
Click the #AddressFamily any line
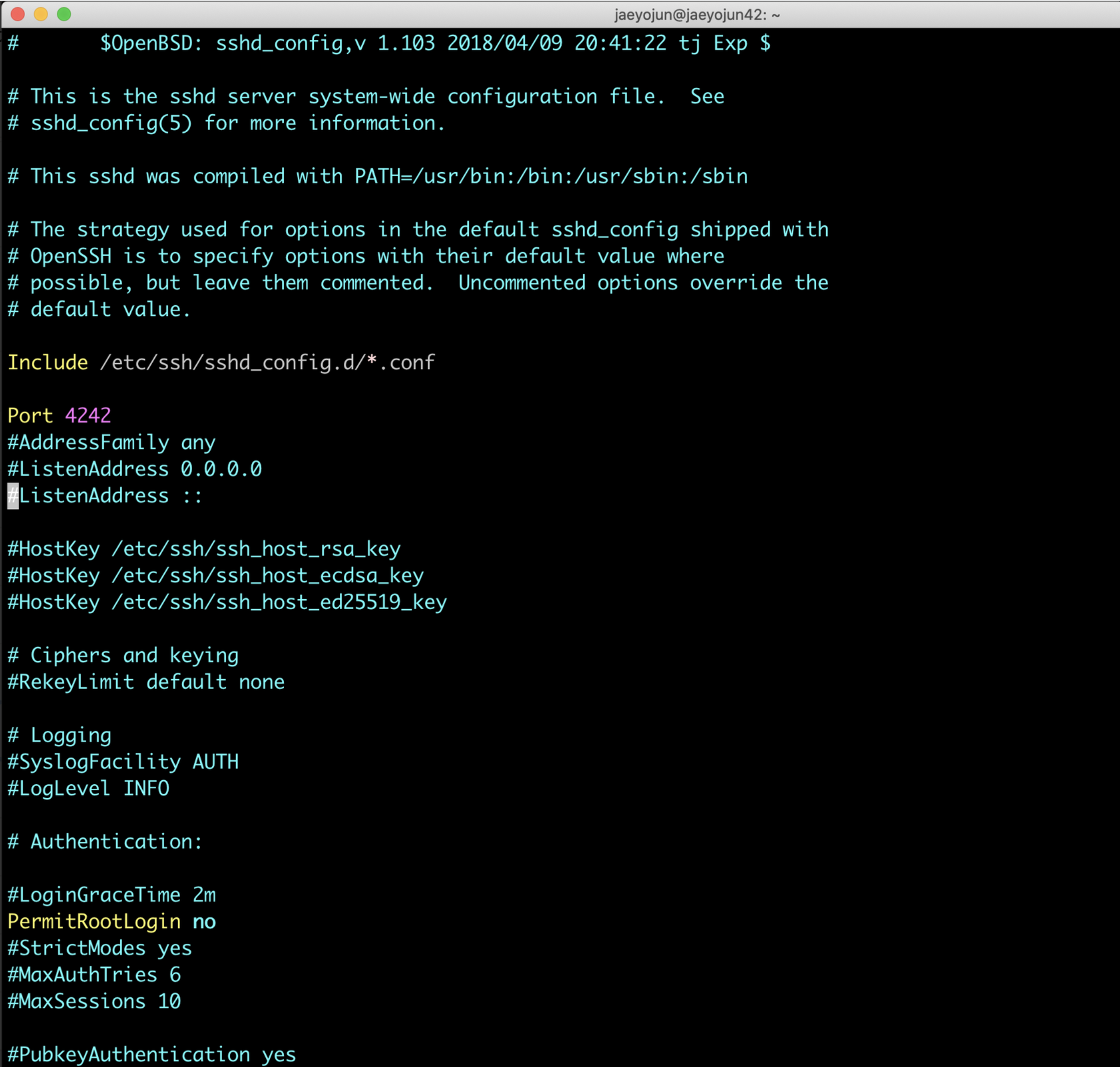112,442
